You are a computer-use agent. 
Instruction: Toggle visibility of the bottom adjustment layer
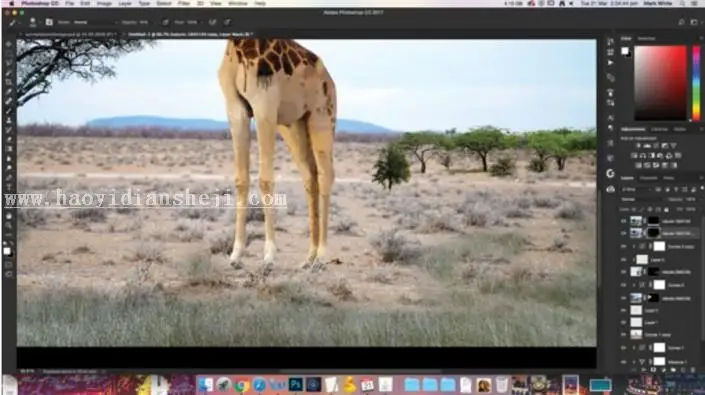point(624,361)
